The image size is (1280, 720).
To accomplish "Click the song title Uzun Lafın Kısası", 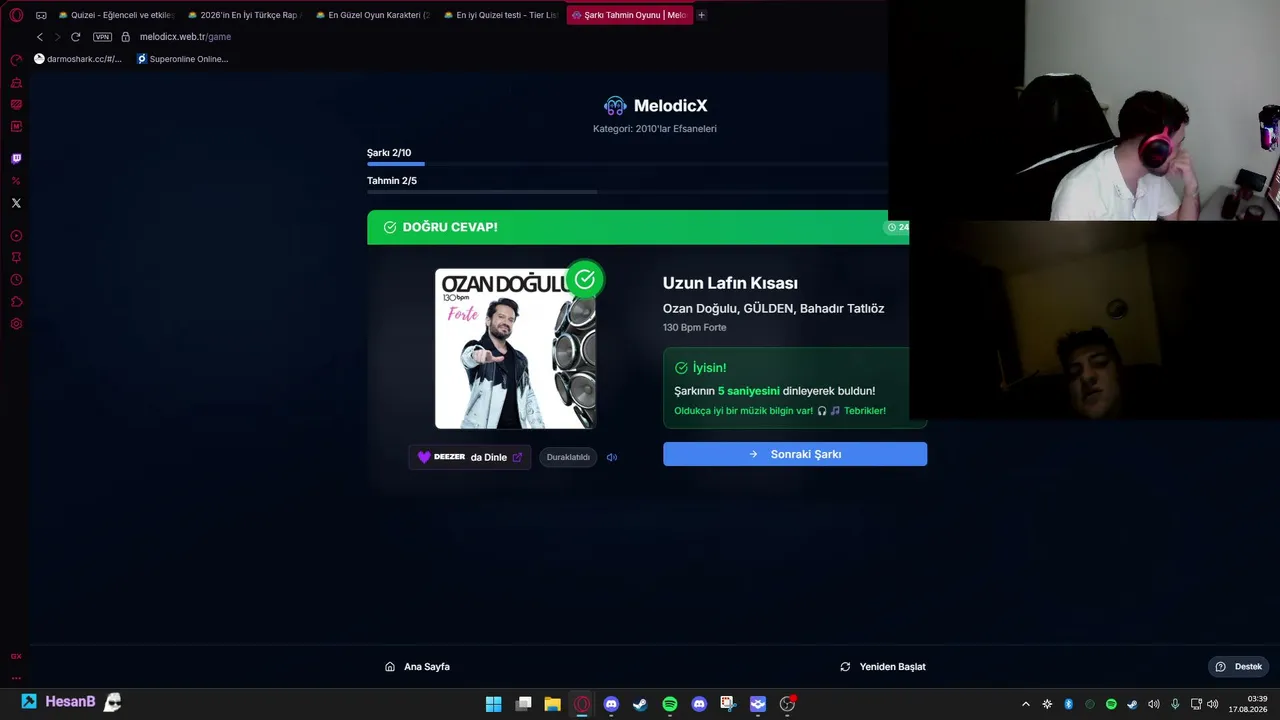I will pos(730,283).
